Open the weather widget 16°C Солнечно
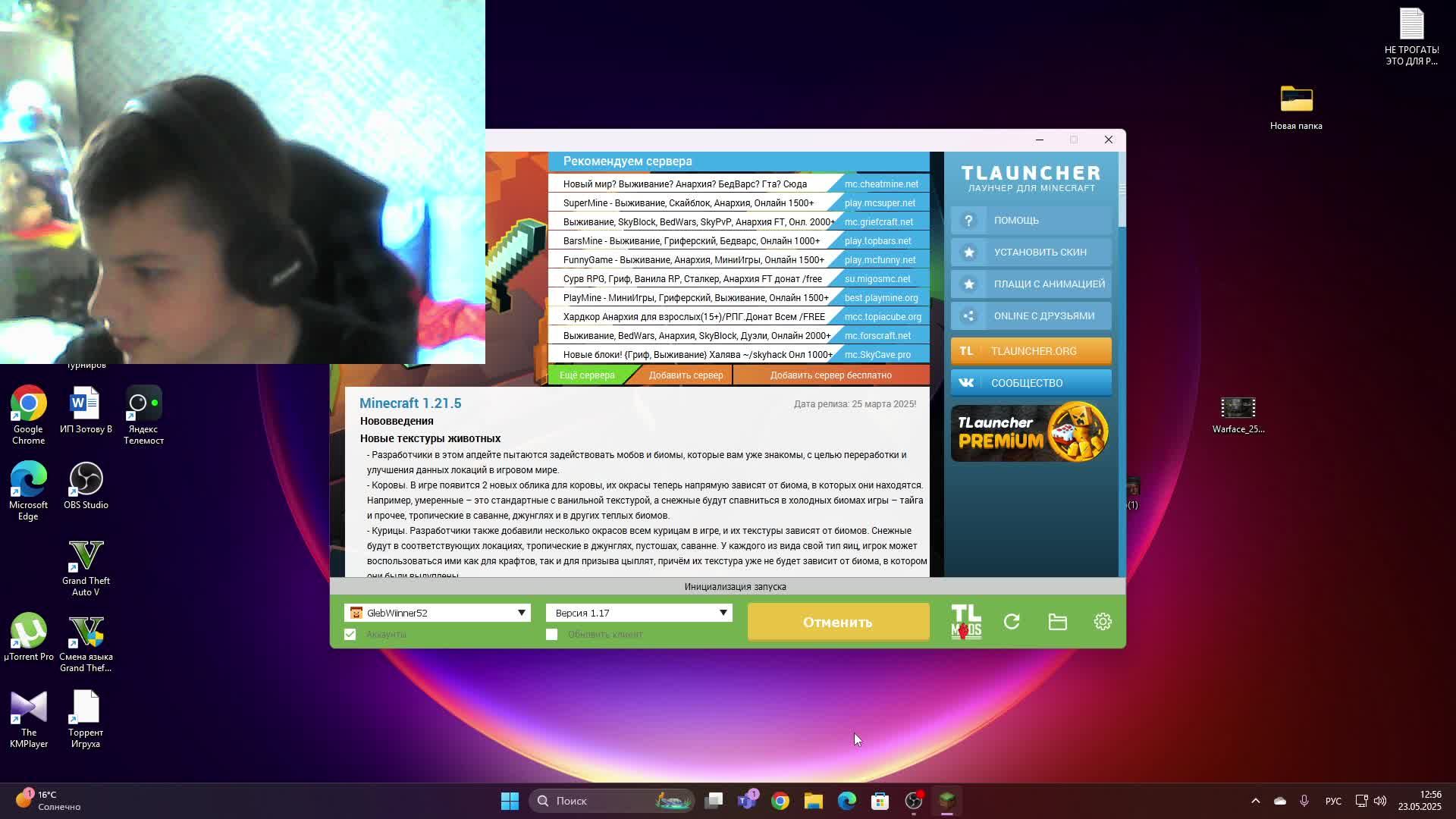Screen dimensions: 1456x819 click(x=48, y=801)
